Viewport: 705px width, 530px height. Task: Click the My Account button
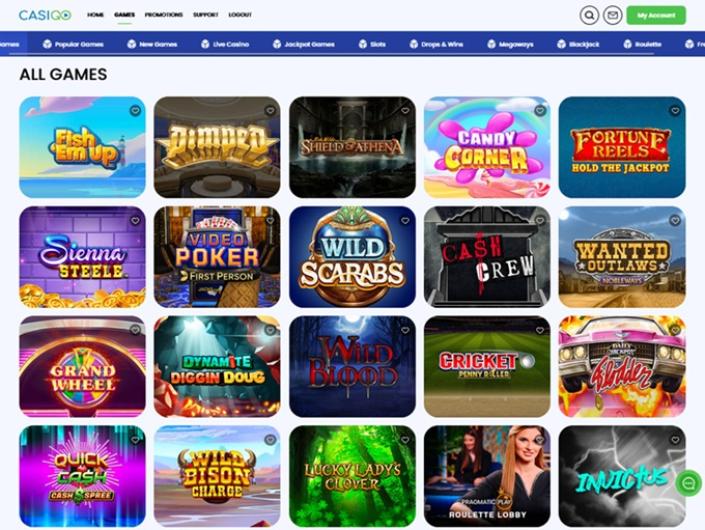pyautogui.click(x=656, y=15)
